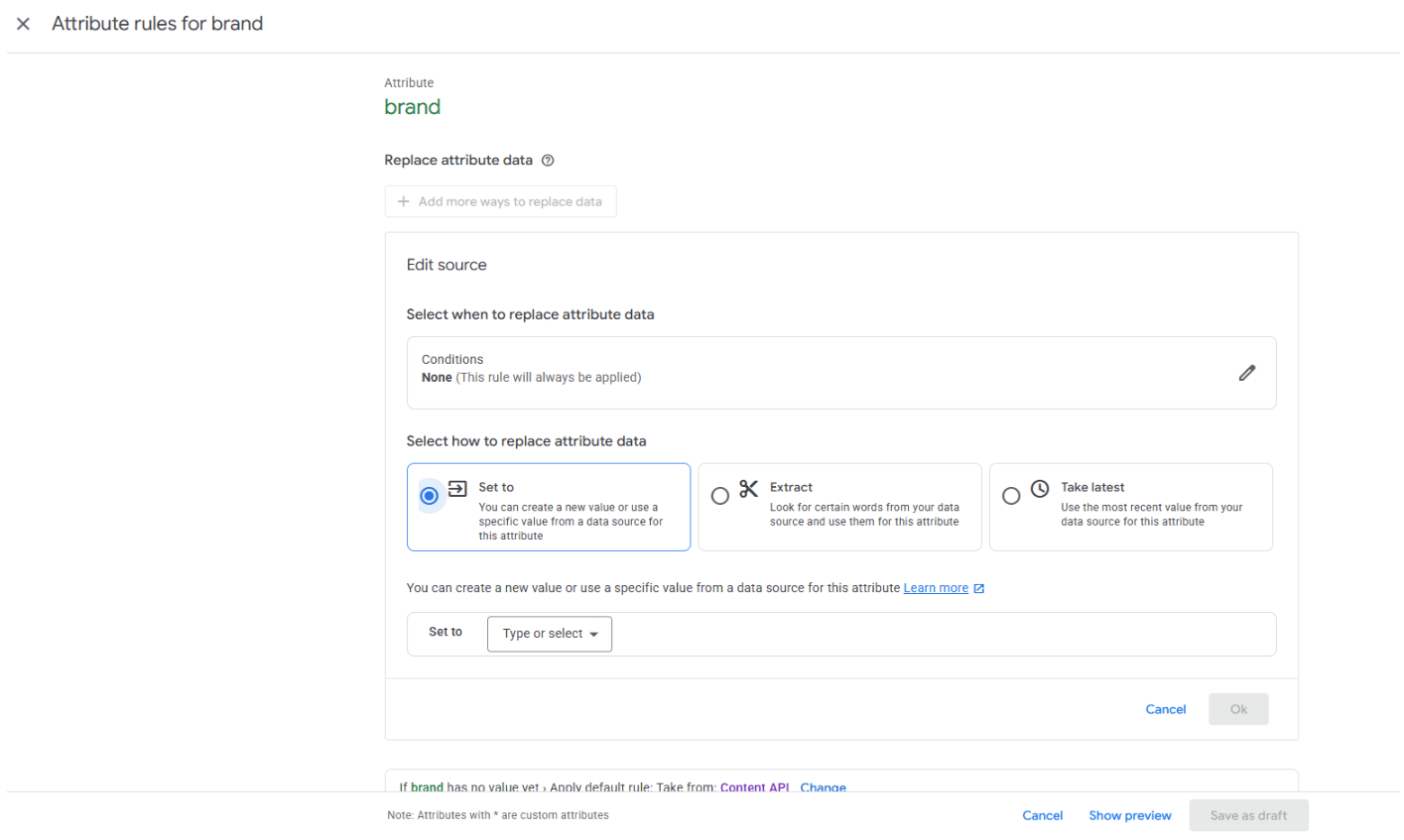This screenshot has height=840, width=1404.
Task: Click the Set to arrow icon
Action: point(457,488)
